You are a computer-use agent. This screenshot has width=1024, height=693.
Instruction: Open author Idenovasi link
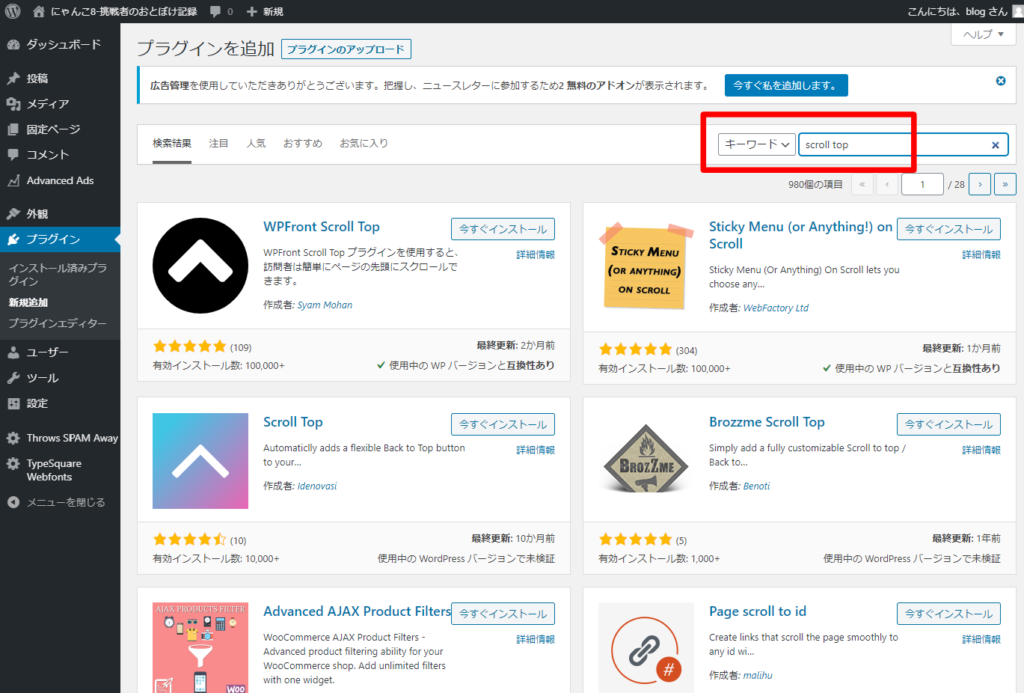tap(317, 486)
